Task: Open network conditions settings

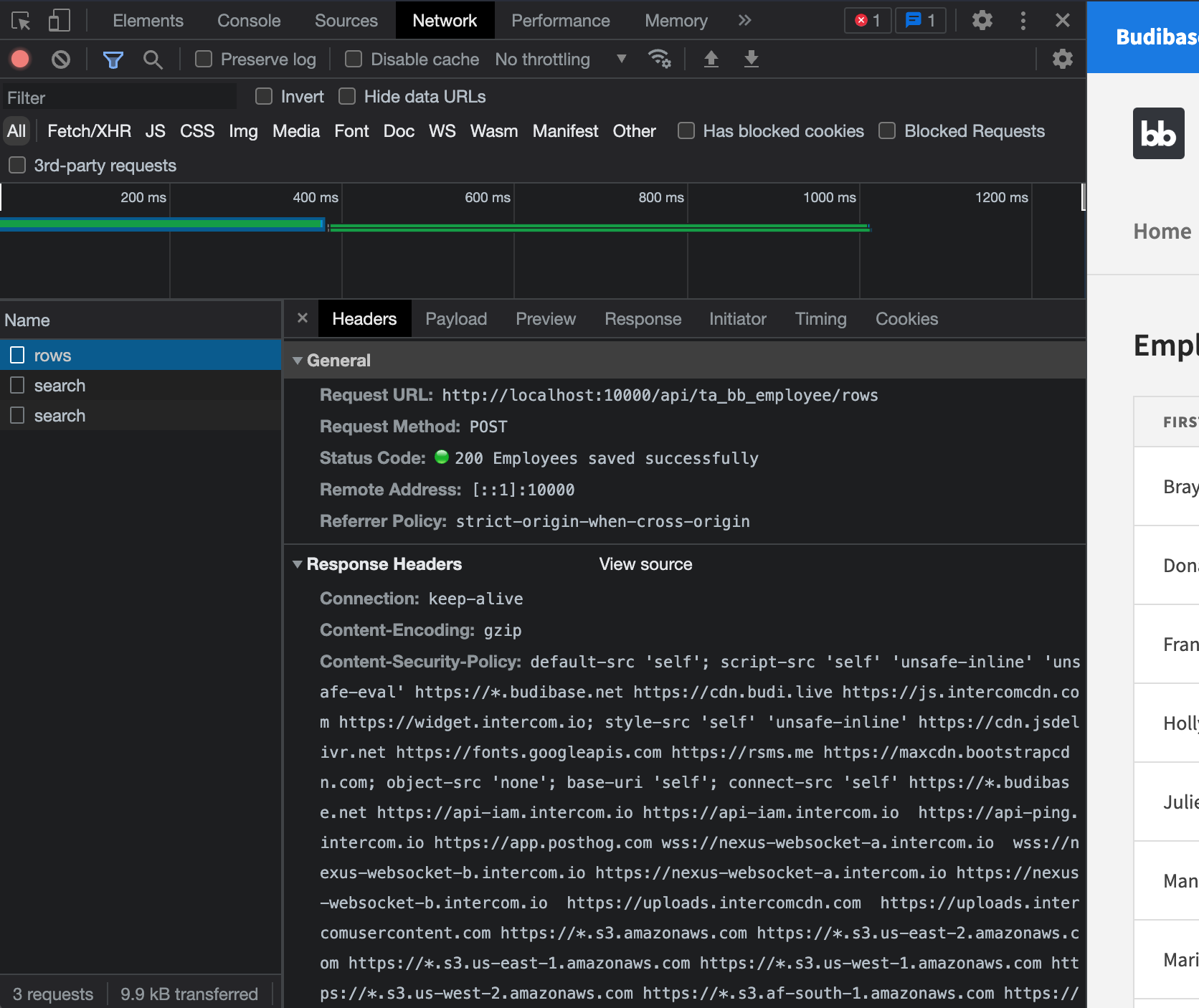Action: pyautogui.click(x=660, y=60)
